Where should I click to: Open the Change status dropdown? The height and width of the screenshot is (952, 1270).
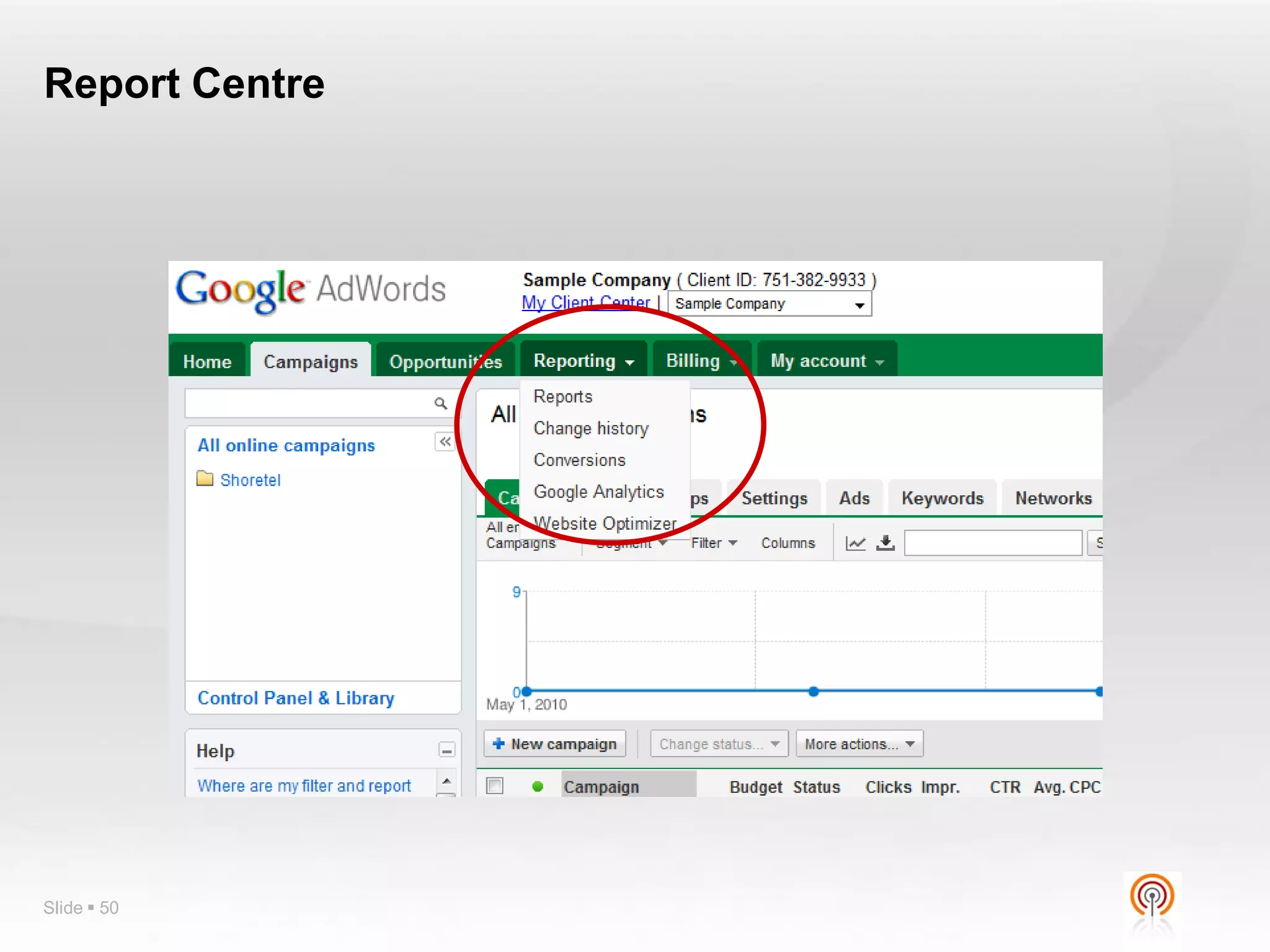tap(719, 744)
